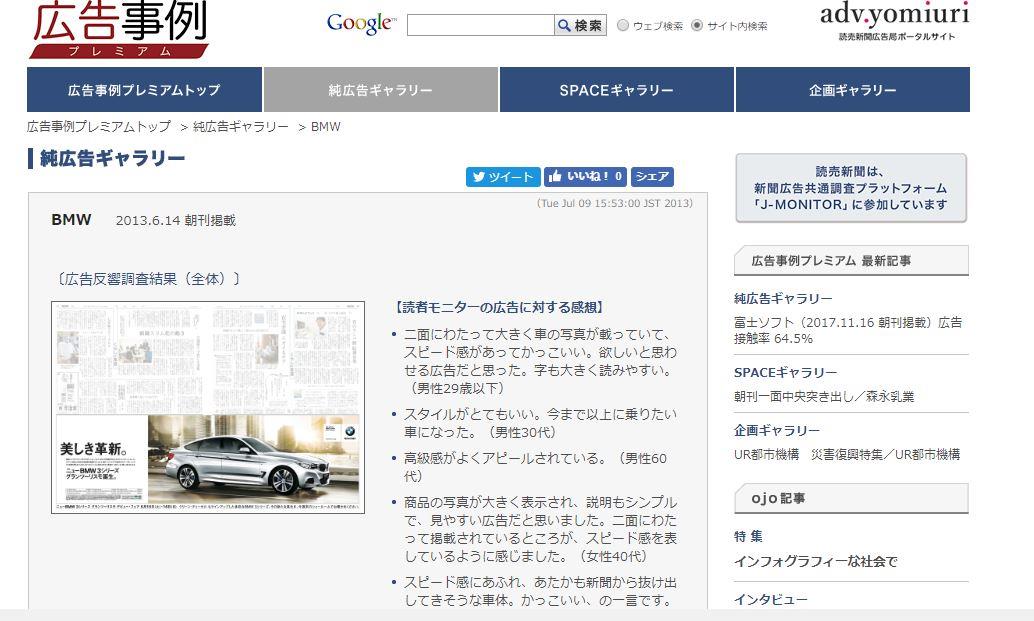The width and height of the screenshot is (1034, 621).
Task: Open sidebar 企画ギャラリー heading link
Action: (777, 430)
